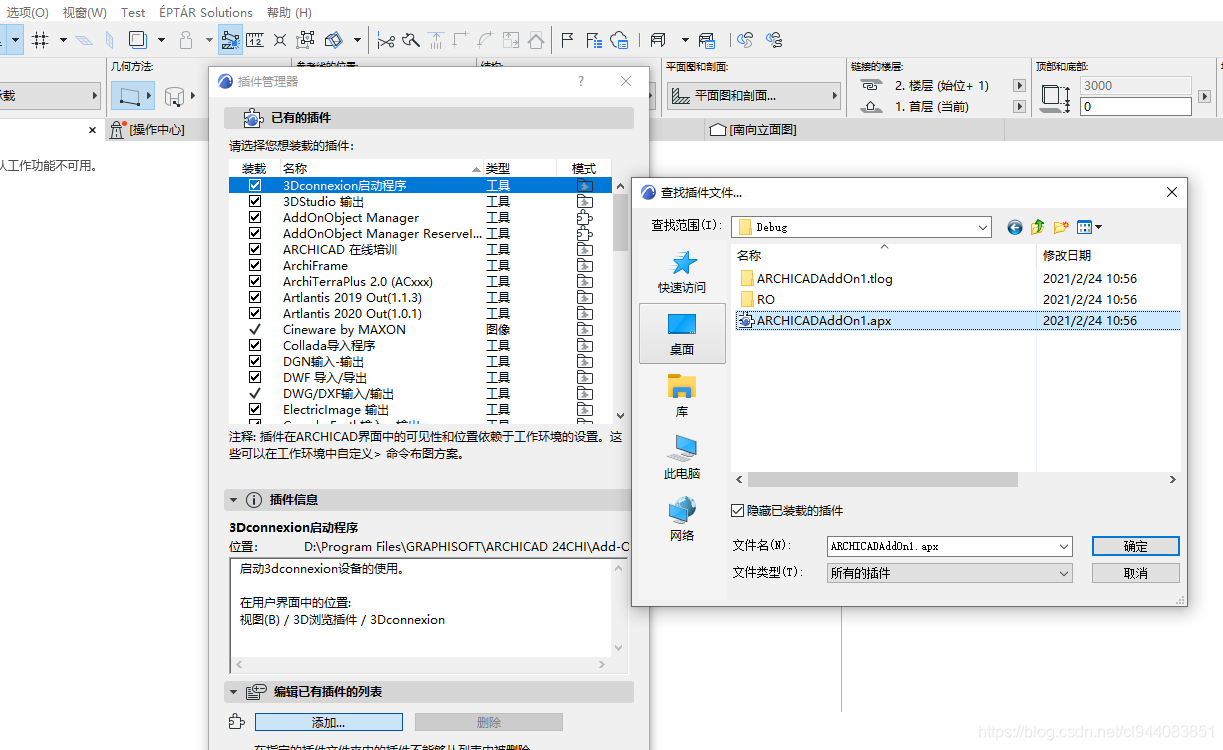Open the Test menu
The image size is (1223, 750).
point(133,12)
